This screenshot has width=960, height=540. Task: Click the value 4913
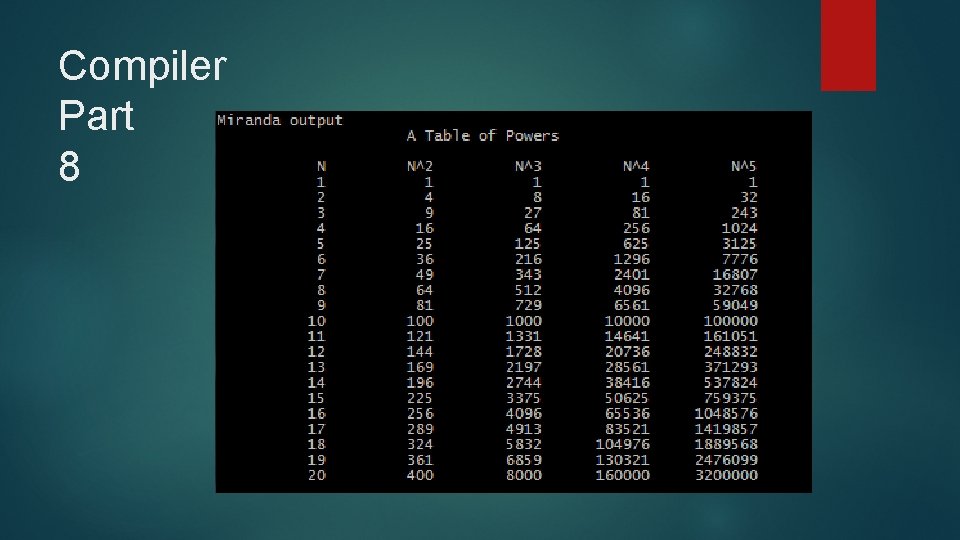[x=523, y=429]
